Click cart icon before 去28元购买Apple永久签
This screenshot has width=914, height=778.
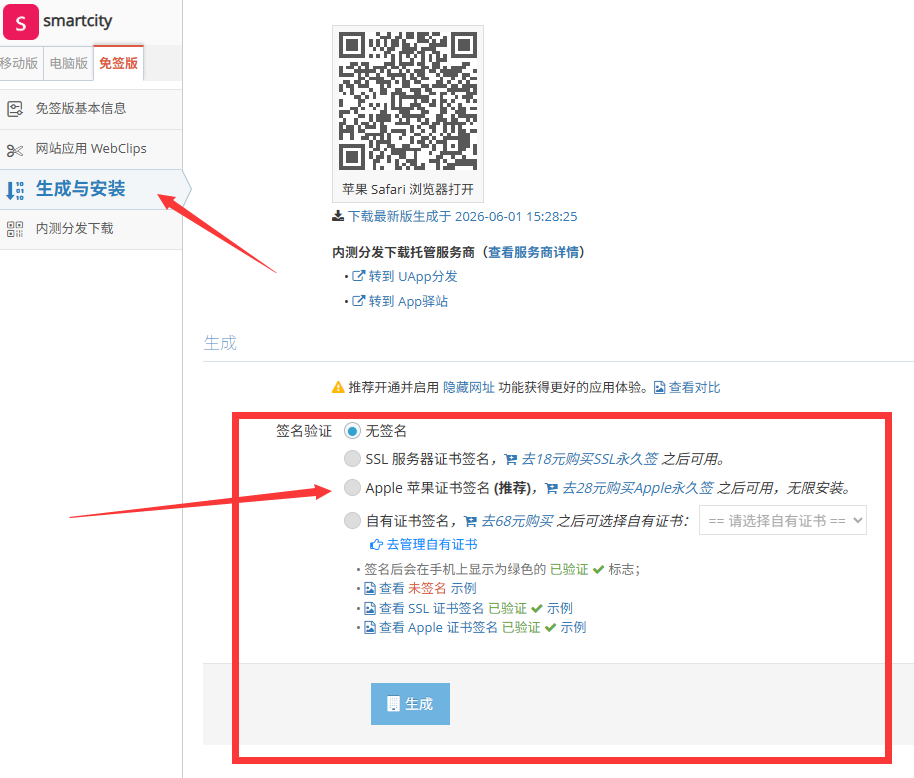click(x=551, y=488)
